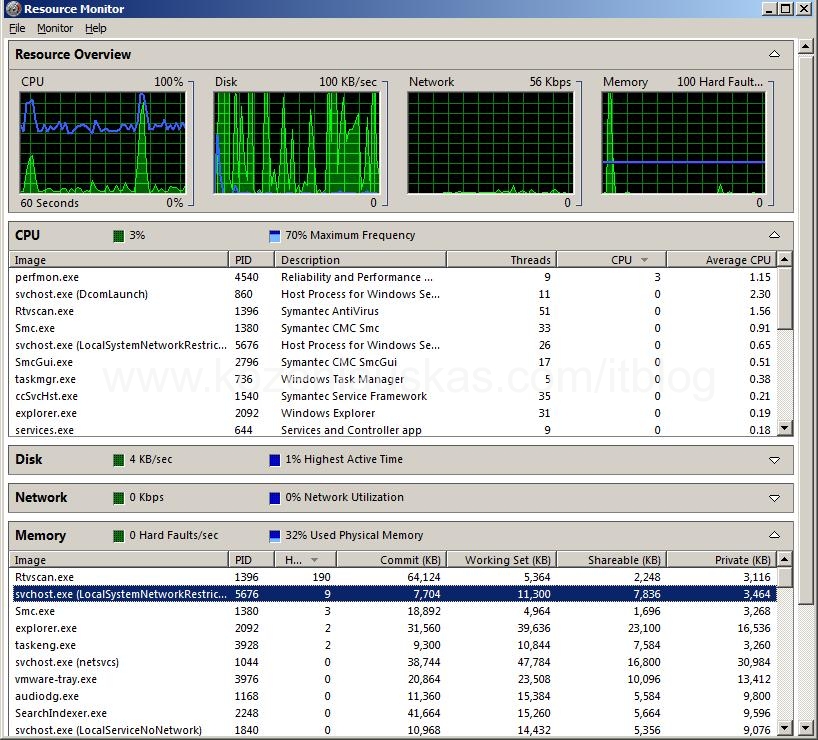Click the CPU column header with sort arrow
Viewport: 818px width, 740px height.
tap(611, 260)
